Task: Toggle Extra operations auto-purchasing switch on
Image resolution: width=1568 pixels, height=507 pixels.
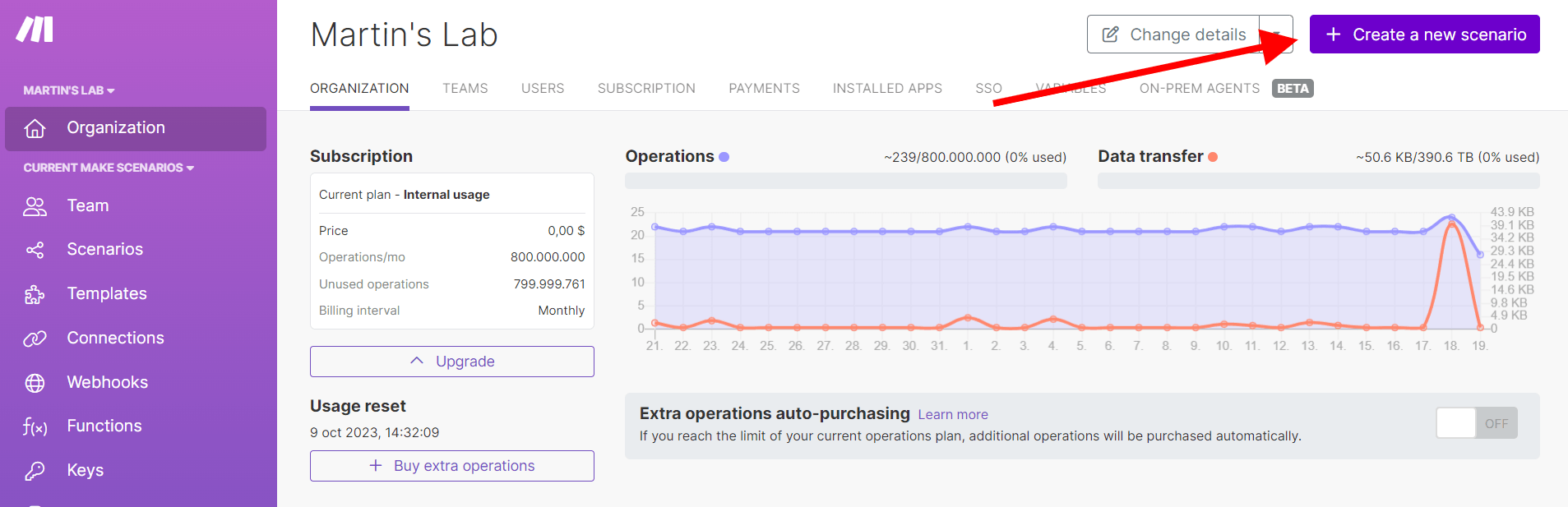Action: pyautogui.click(x=1476, y=423)
